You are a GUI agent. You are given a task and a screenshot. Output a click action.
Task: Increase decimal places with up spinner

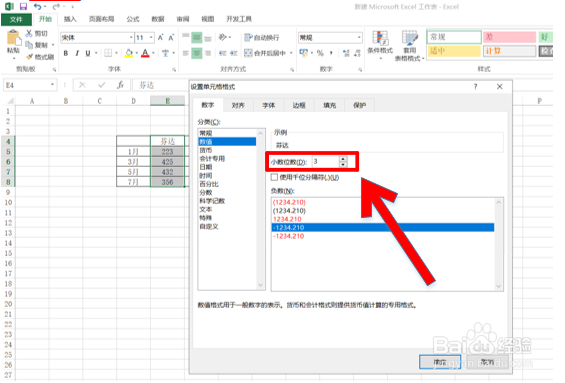pos(343,159)
